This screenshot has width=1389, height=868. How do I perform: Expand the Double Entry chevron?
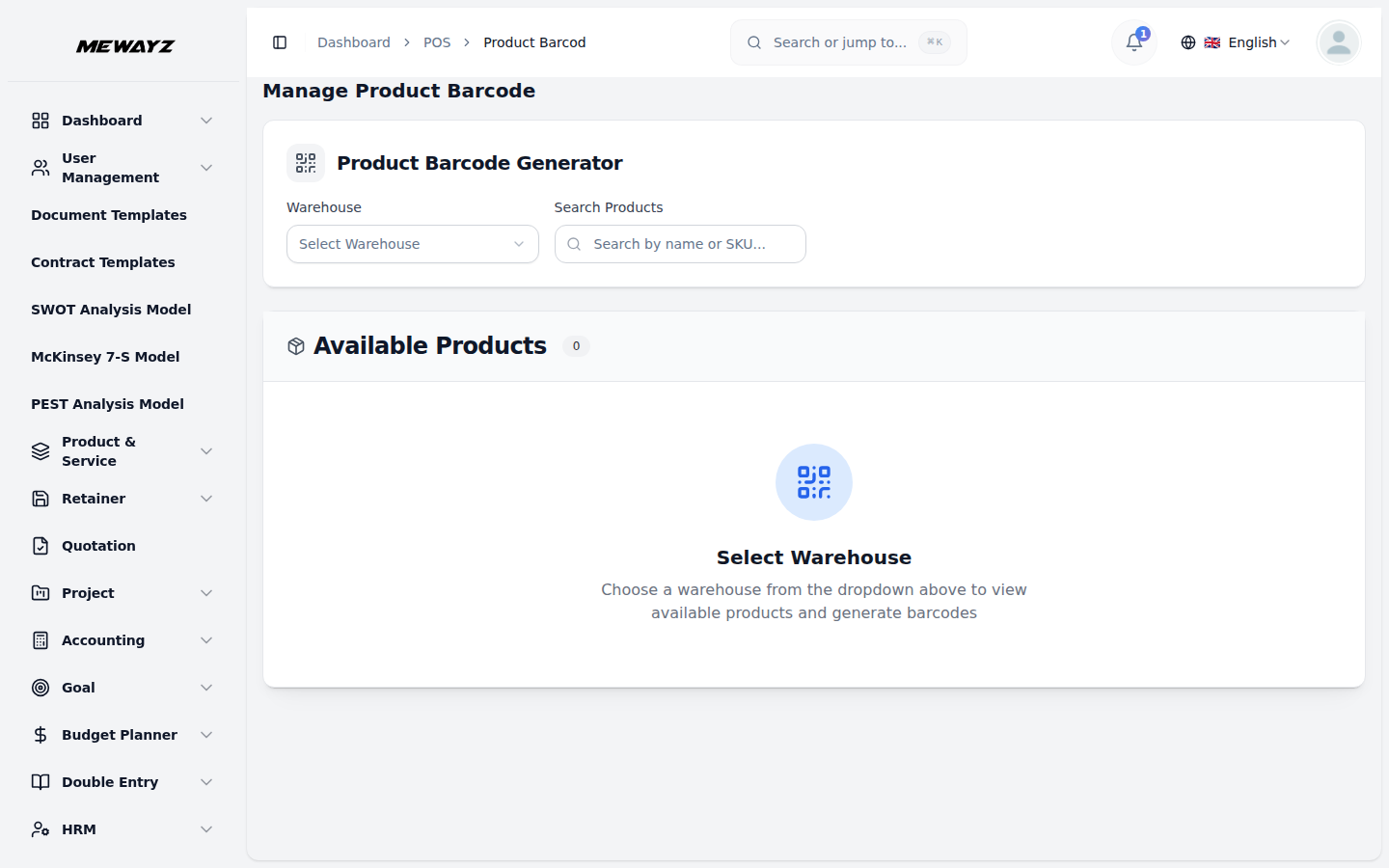click(206, 782)
